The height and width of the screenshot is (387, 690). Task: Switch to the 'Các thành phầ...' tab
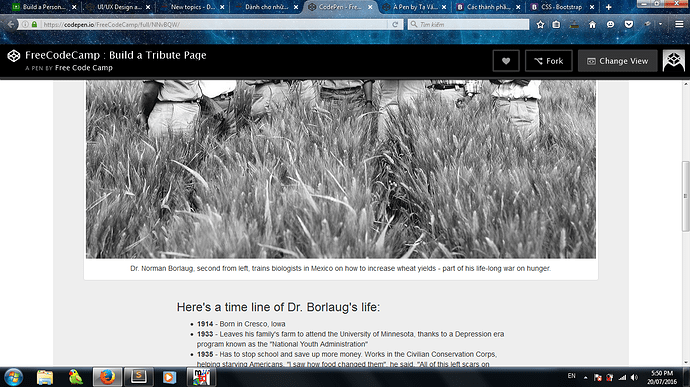(x=488, y=7)
